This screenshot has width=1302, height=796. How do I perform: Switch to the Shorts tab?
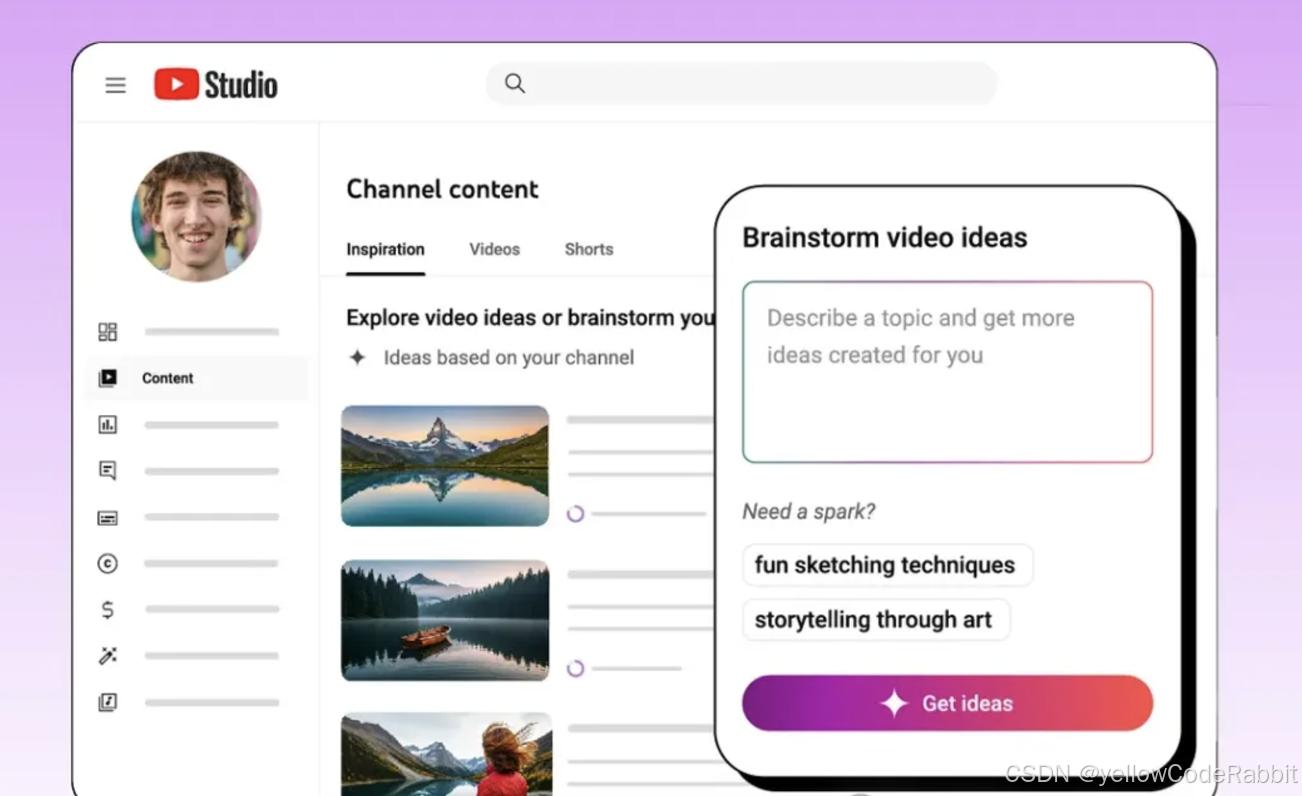pyautogui.click(x=588, y=249)
